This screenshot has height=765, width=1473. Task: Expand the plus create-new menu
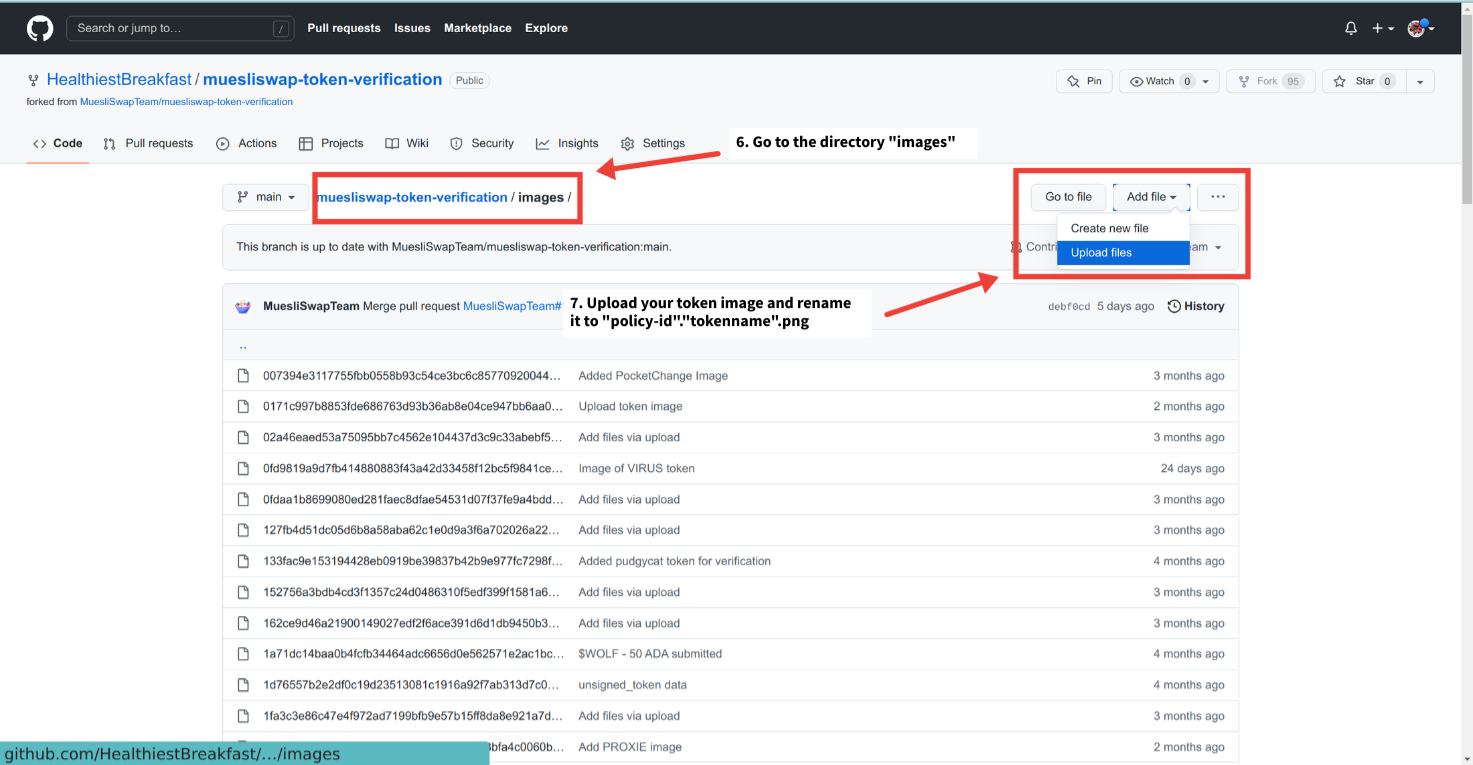tap(1383, 28)
